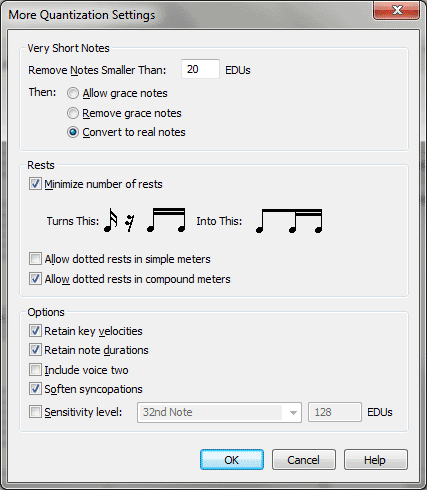The width and height of the screenshot is (427, 490).
Task: Close the More Quantization Settings dialog
Action: 397,11
